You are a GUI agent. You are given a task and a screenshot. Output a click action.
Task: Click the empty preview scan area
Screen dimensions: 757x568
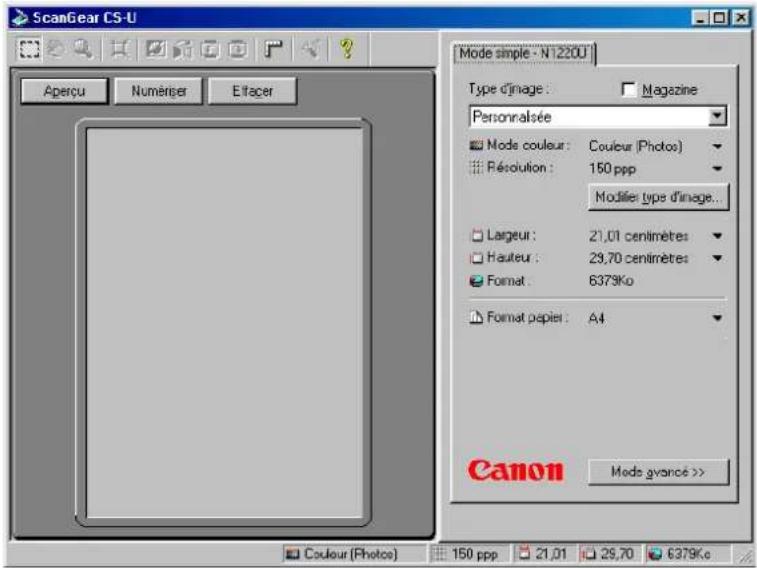pos(224,323)
